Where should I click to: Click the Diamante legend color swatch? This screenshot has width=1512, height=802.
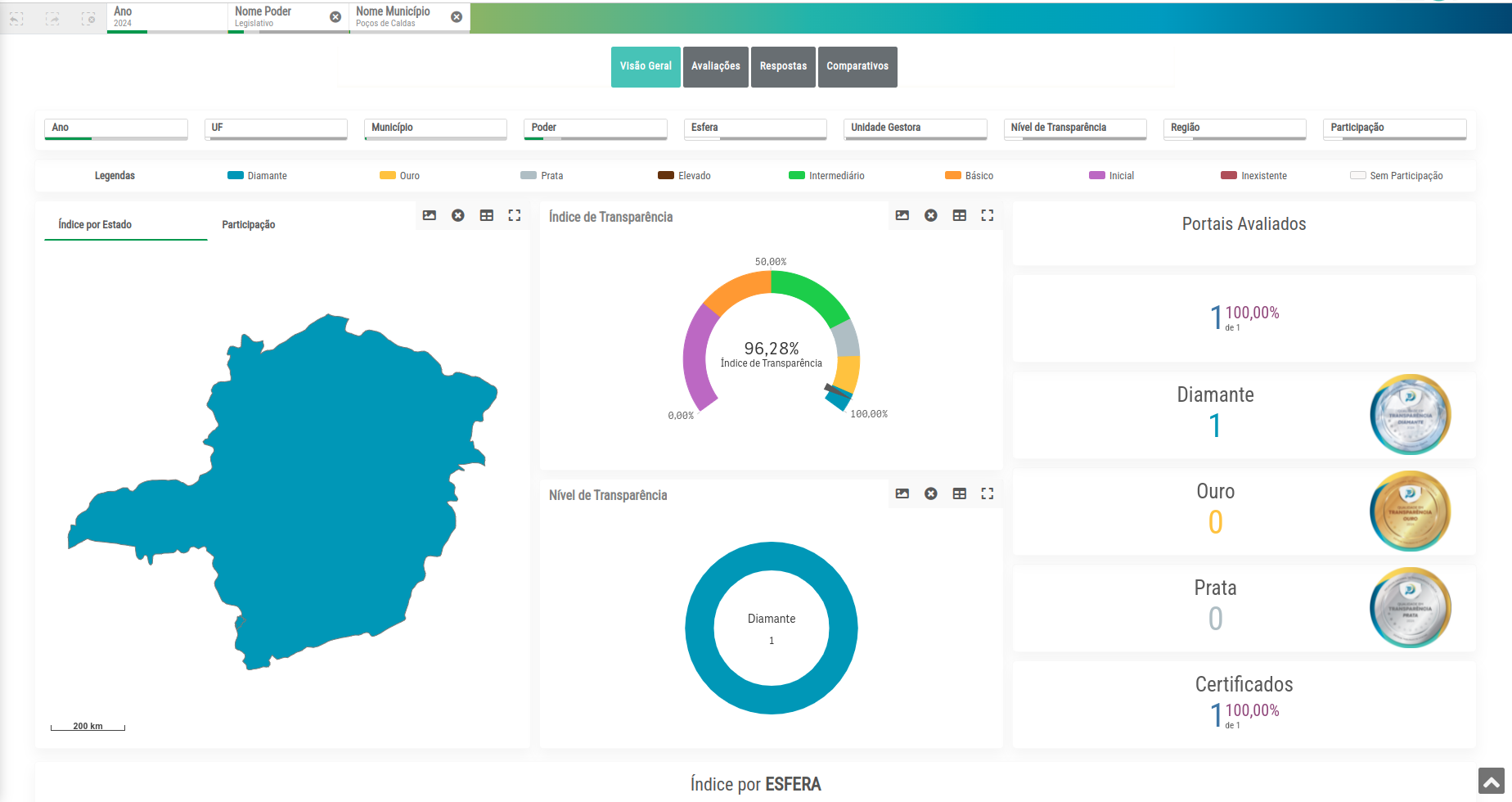tap(236, 175)
